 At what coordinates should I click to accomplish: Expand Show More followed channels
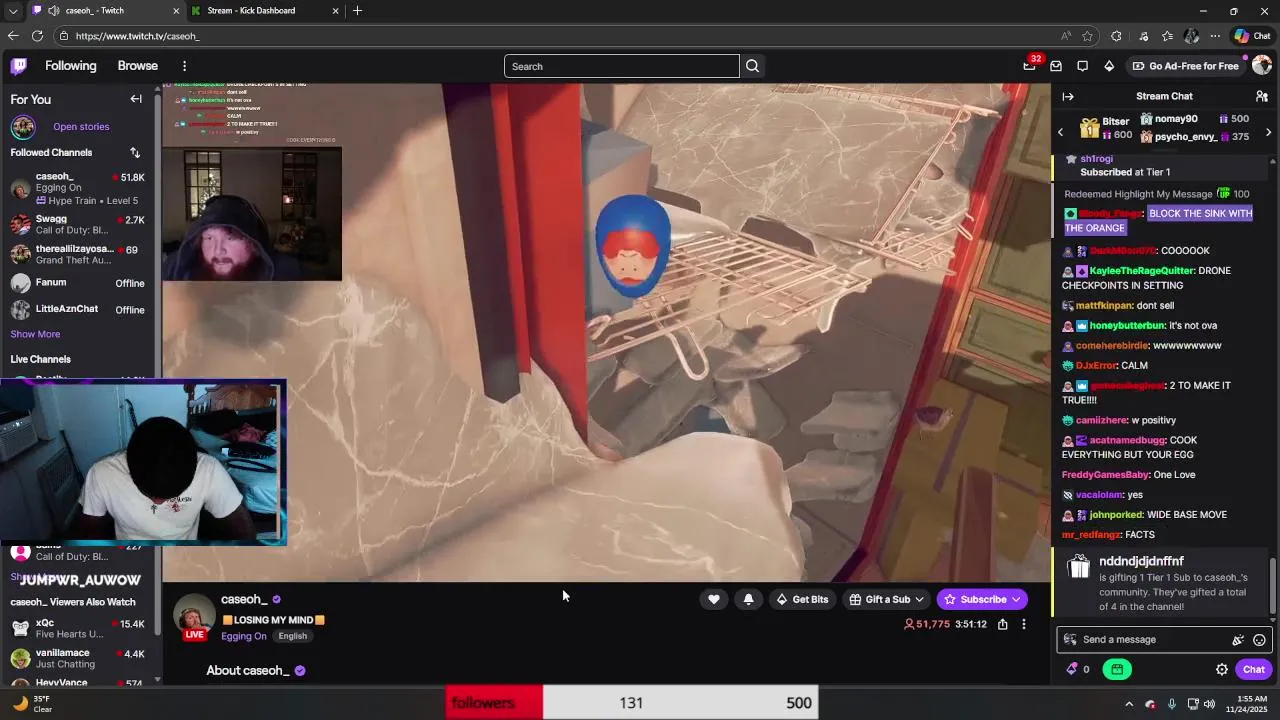tap(35, 334)
